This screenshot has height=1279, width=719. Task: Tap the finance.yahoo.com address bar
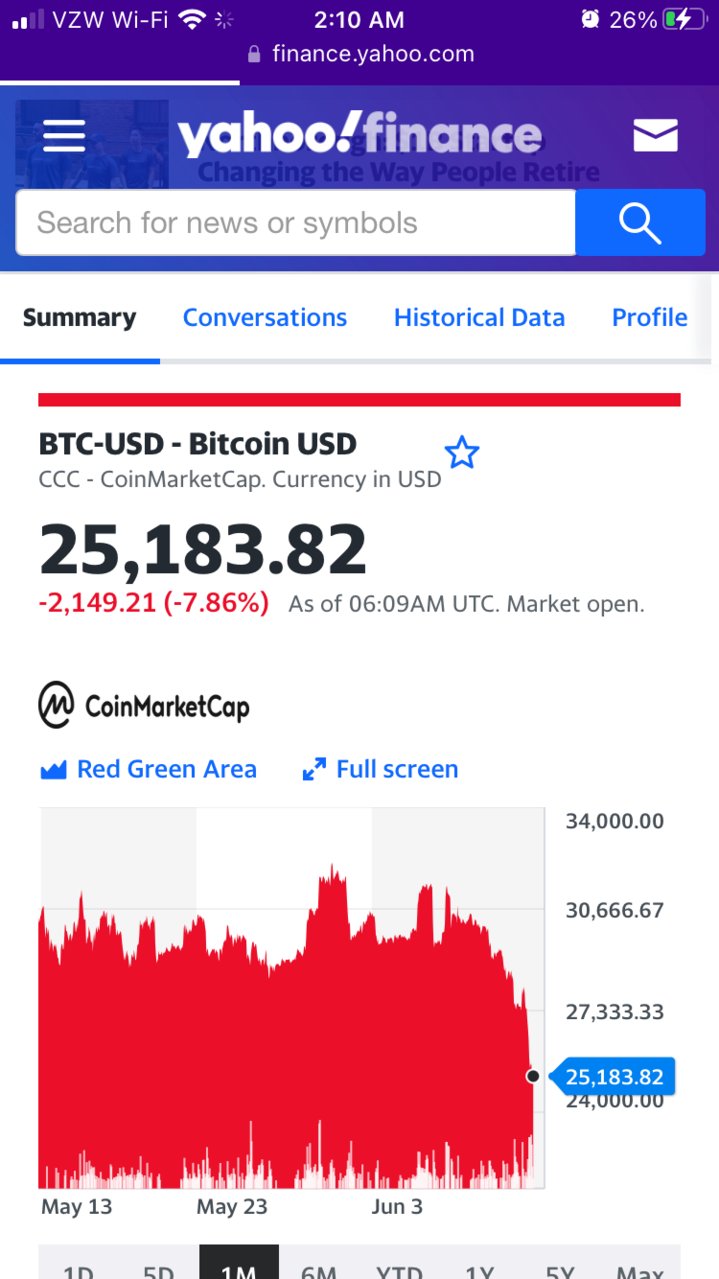(x=360, y=54)
